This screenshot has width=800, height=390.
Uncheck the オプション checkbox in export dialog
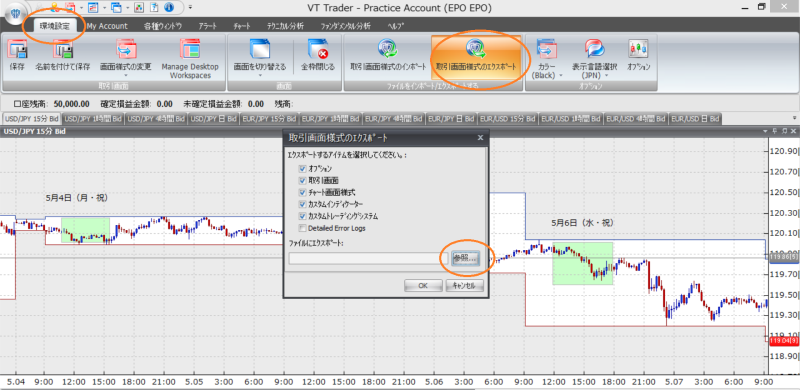pos(303,168)
